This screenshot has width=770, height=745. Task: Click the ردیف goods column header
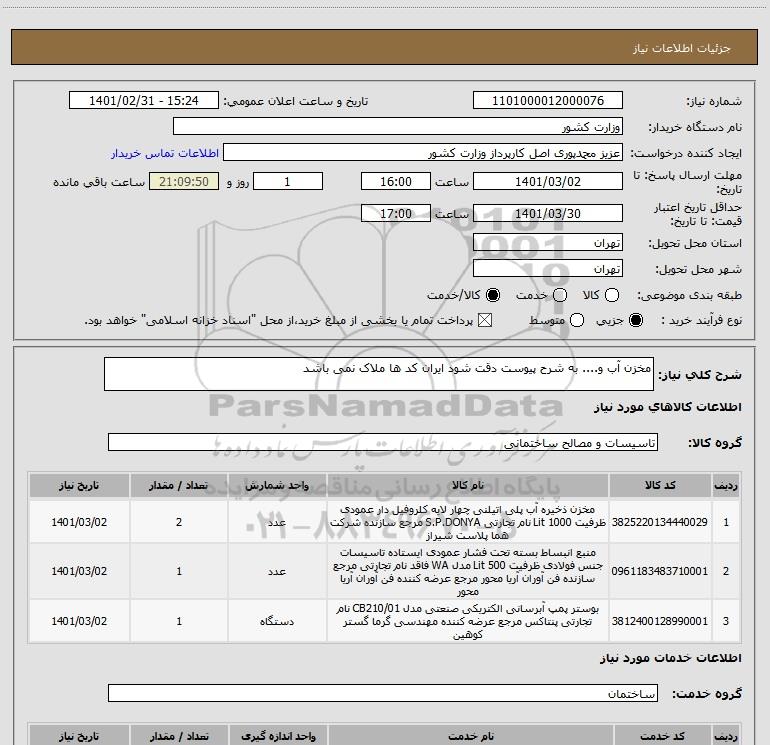[x=726, y=485]
